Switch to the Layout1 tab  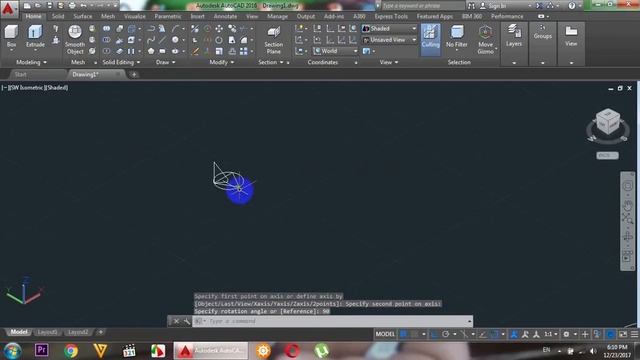pyautogui.click(x=47, y=332)
